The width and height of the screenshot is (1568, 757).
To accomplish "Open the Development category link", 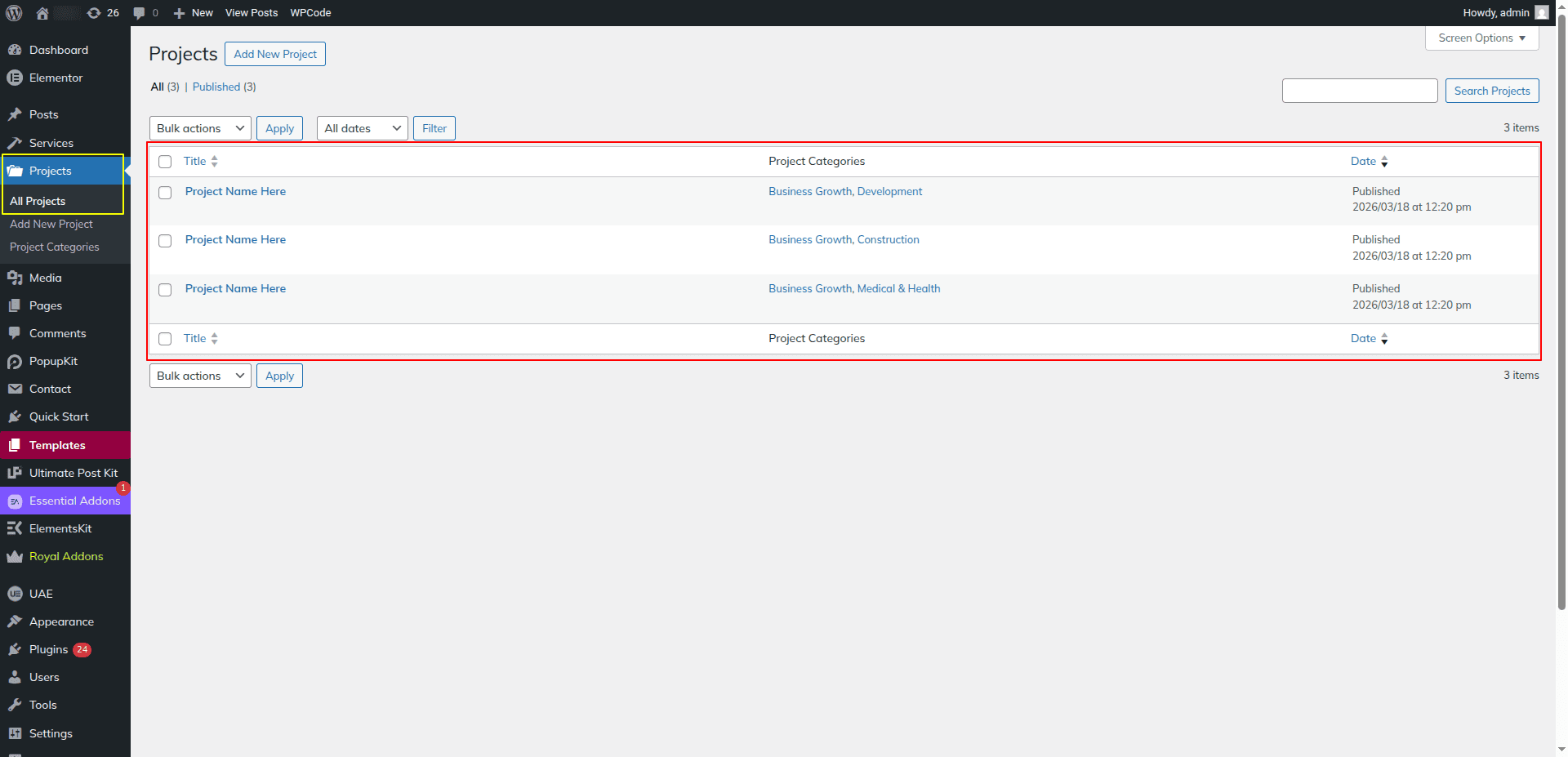I will pyautogui.click(x=889, y=191).
